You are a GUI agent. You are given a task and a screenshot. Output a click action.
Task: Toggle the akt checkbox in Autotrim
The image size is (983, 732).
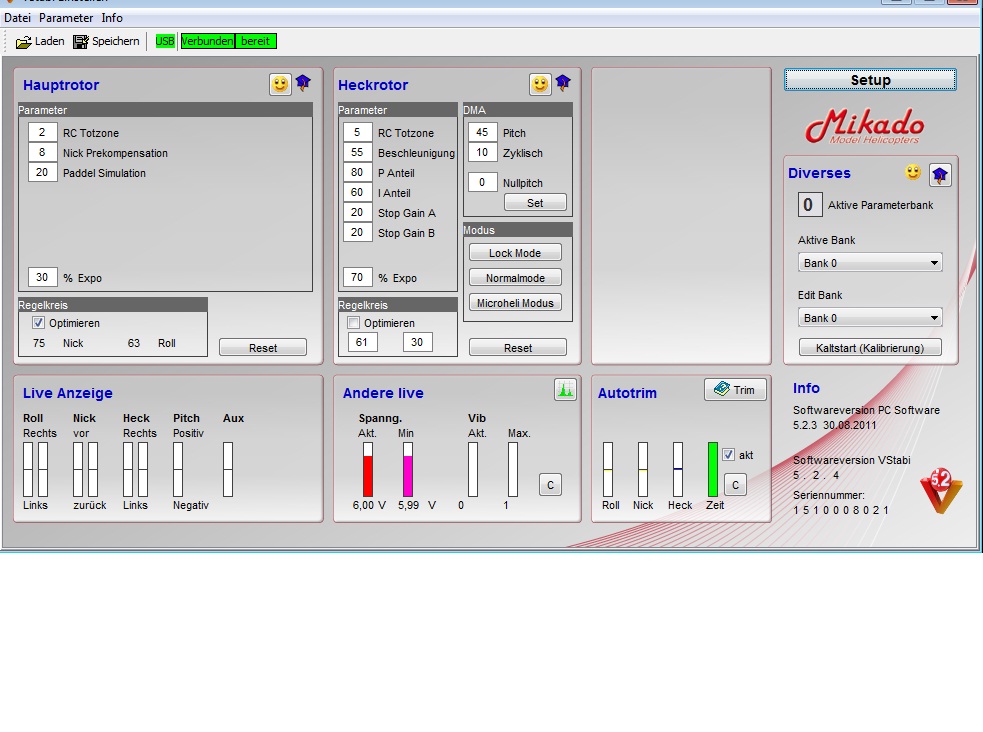pos(728,454)
